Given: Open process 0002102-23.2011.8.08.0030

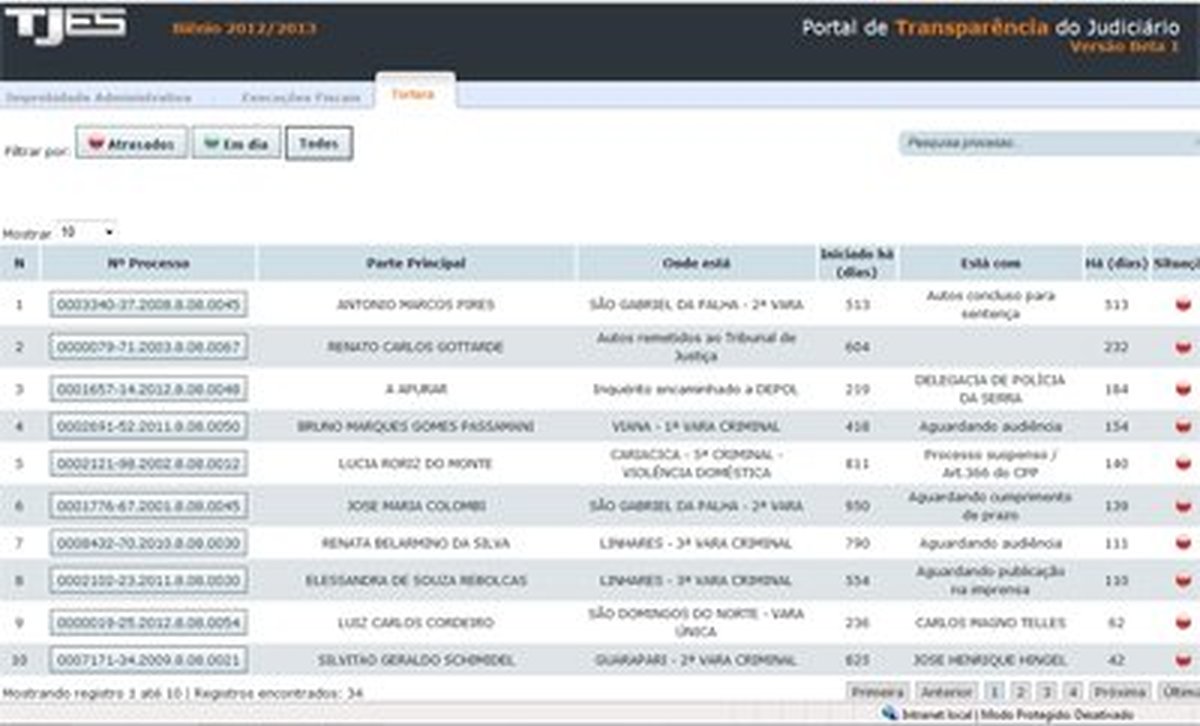Looking at the screenshot, I should 148,581.
